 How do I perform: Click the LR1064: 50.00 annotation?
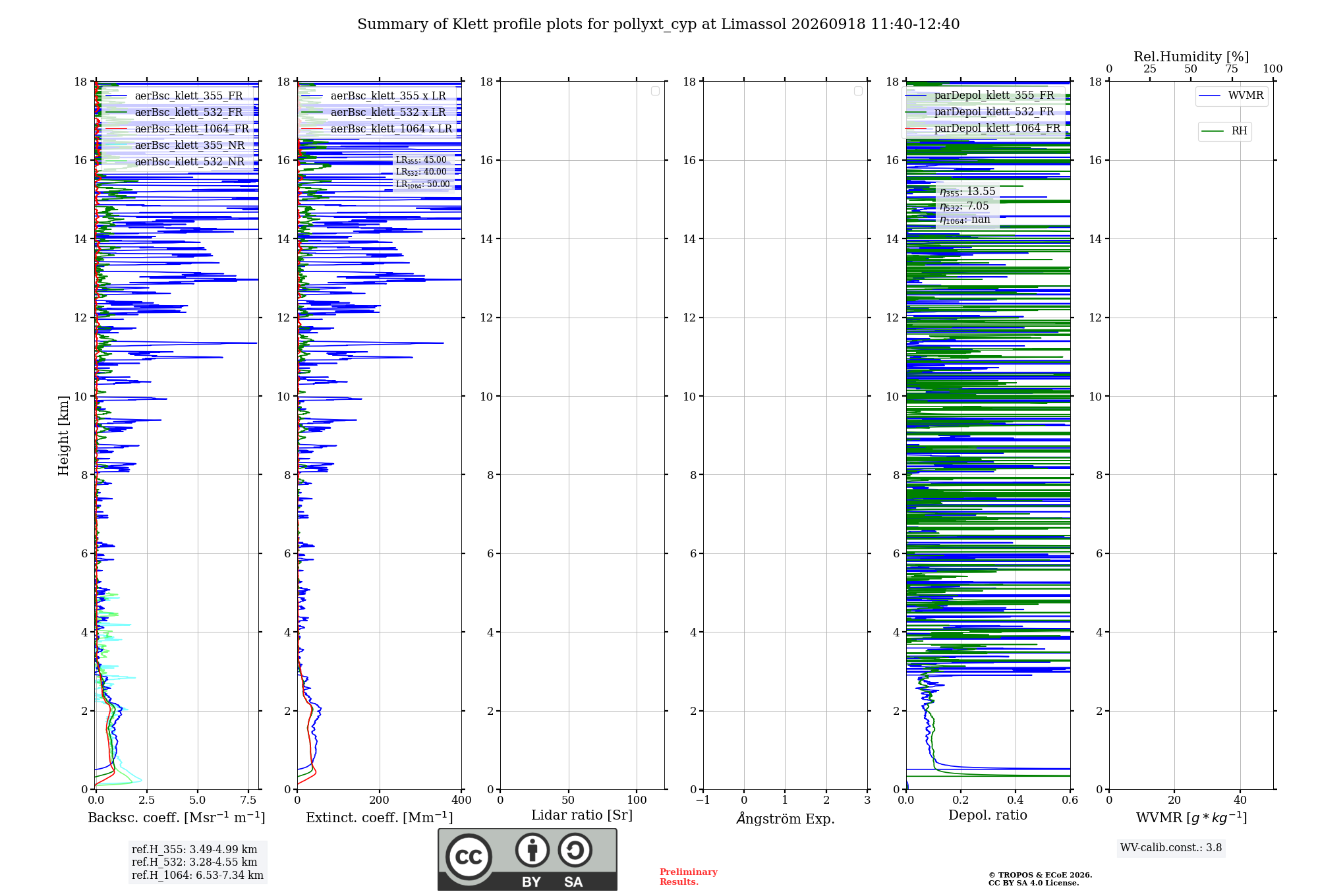[x=423, y=184]
